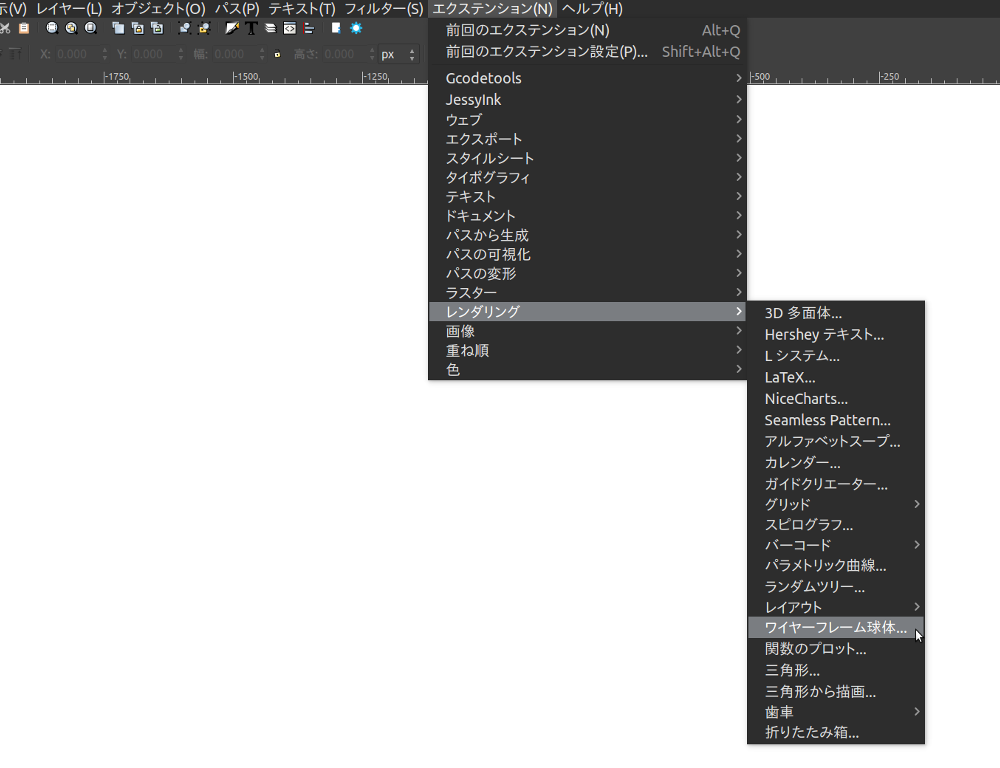The image size is (1000, 768).
Task: Expand the JessyInk submenu
Action: click(x=587, y=100)
